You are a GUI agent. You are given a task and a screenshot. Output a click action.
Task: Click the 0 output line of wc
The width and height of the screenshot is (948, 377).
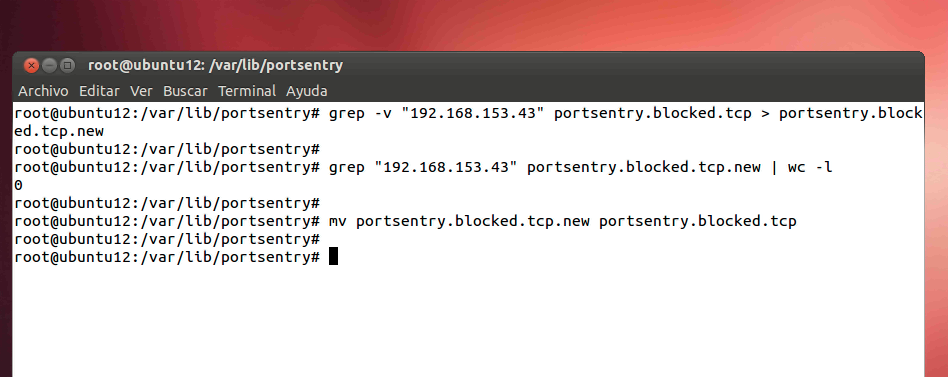(x=18, y=185)
